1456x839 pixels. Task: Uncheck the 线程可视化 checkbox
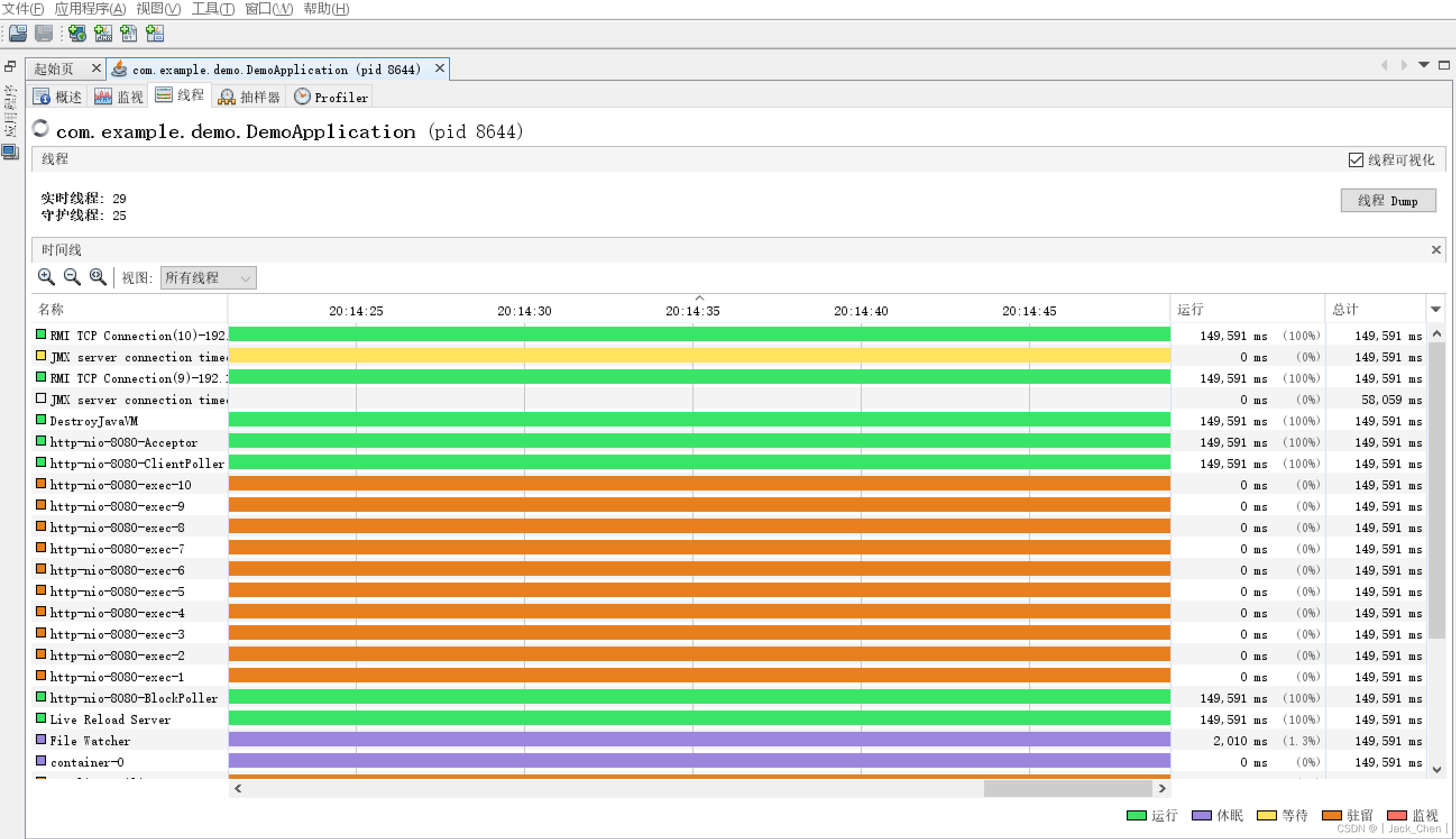coord(1355,159)
